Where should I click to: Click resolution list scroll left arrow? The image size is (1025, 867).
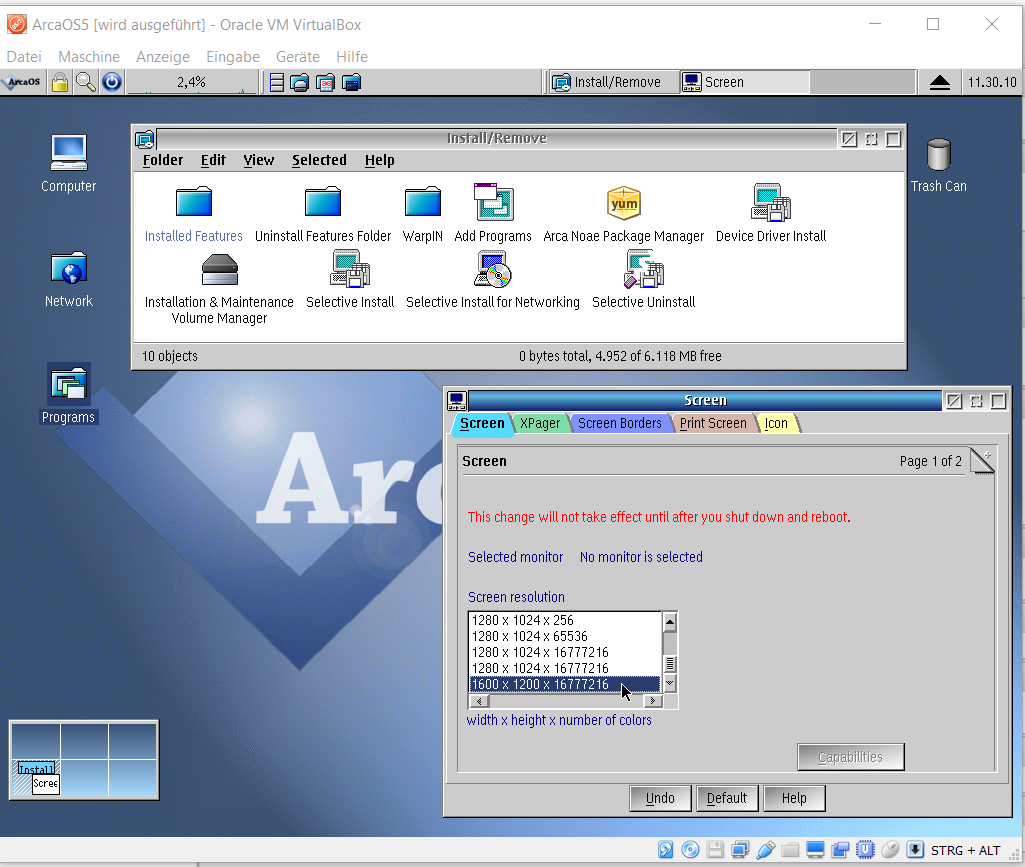479,701
